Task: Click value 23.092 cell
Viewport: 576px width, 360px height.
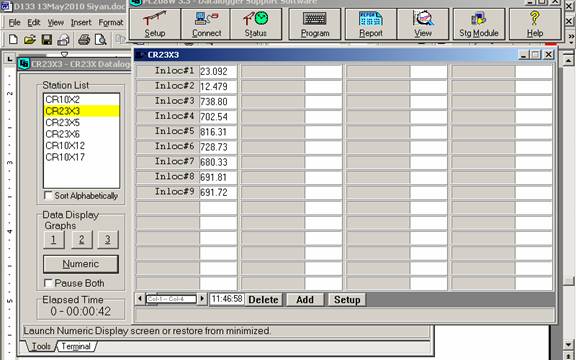Action: (x=218, y=71)
